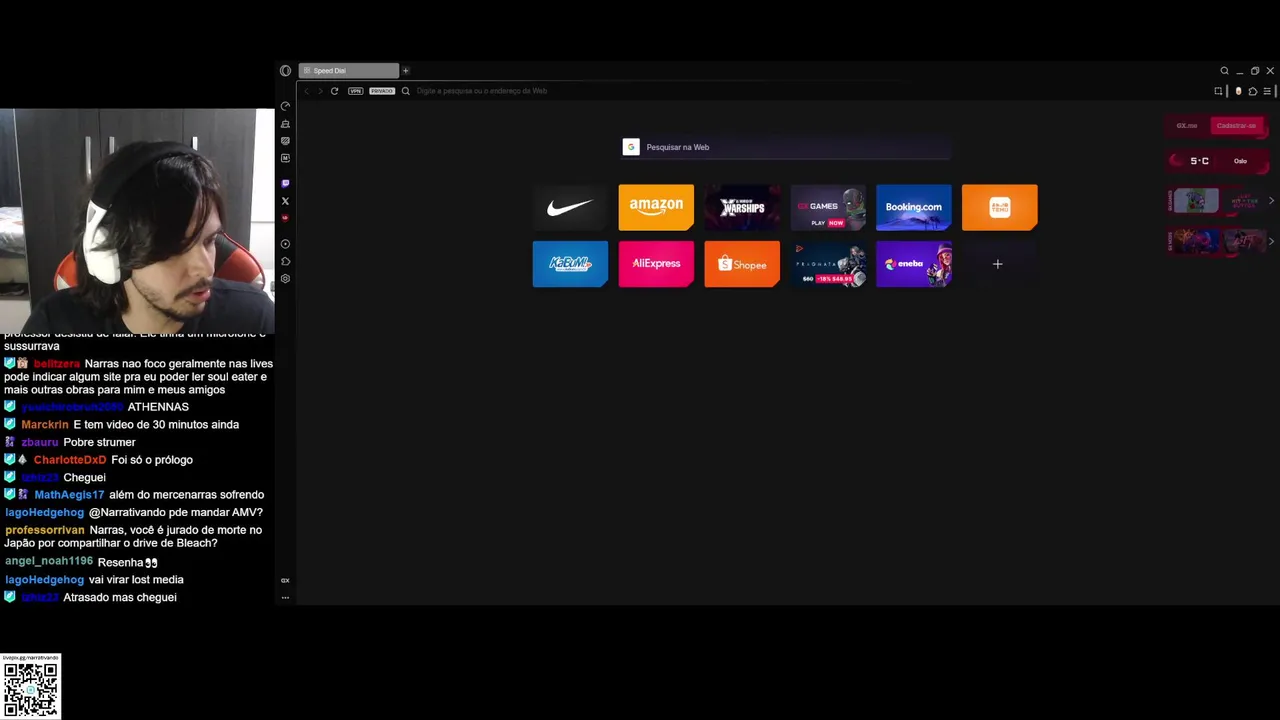Click username zbauru in chat

[x=40, y=442]
